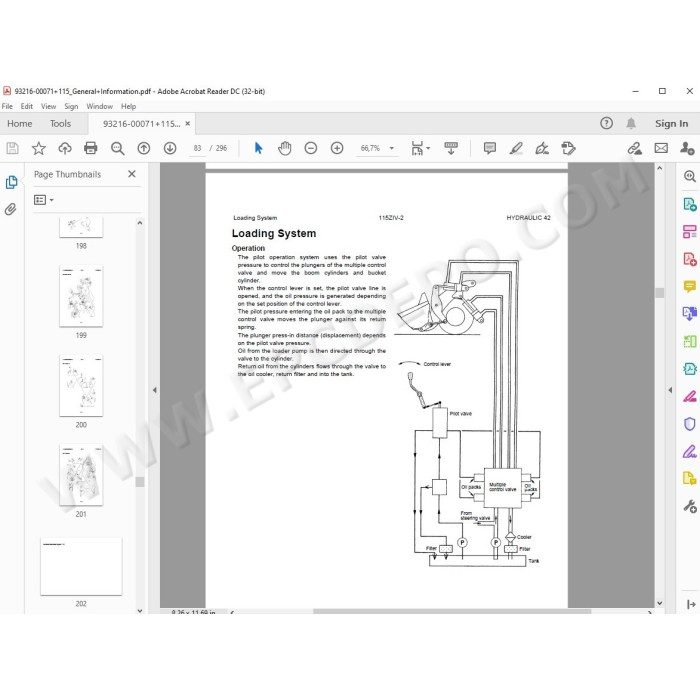Select the page 202 thumbnail
The image size is (700, 700).
(x=81, y=567)
